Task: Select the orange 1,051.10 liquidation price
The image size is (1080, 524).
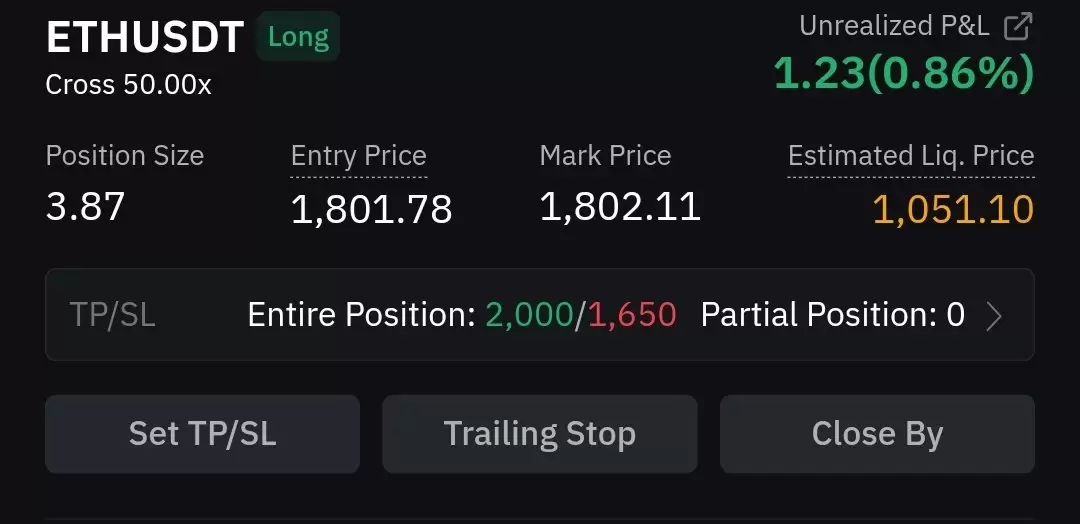Action: [x=953, y=209]
